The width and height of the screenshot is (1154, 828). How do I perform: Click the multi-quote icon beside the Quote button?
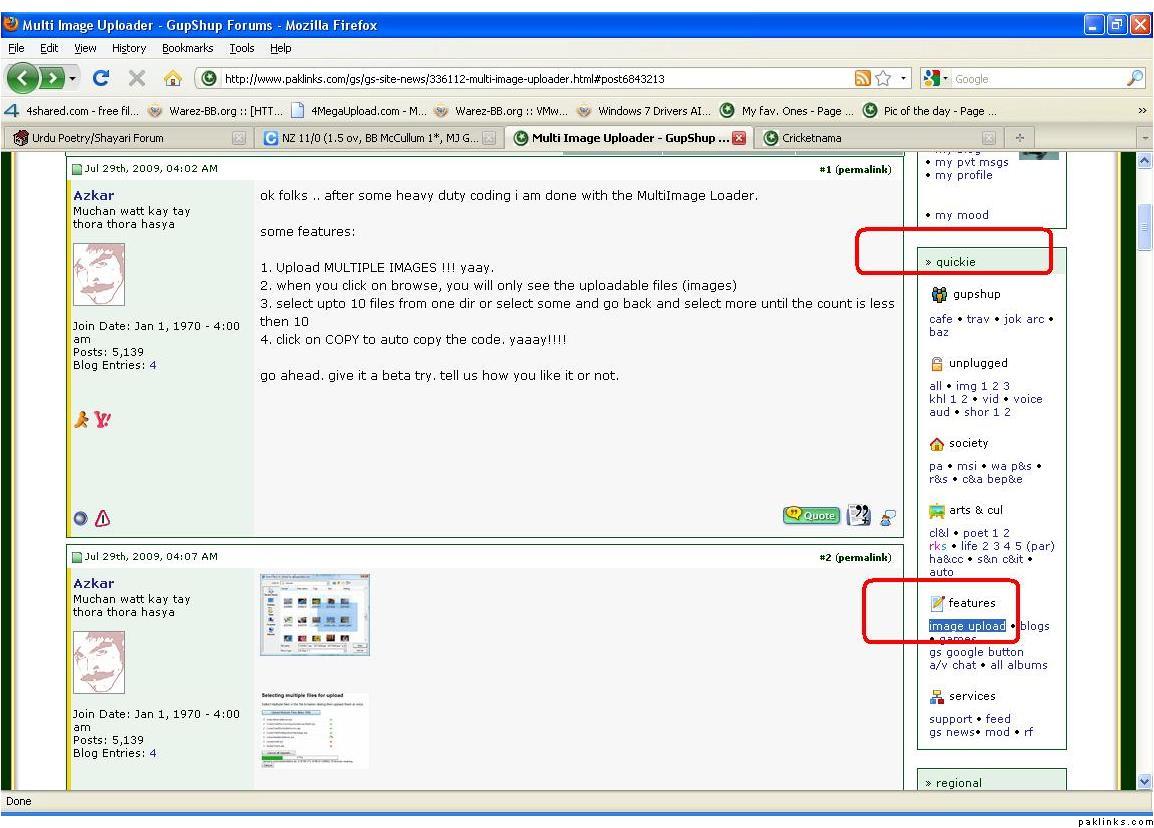(x=859, y=516)
